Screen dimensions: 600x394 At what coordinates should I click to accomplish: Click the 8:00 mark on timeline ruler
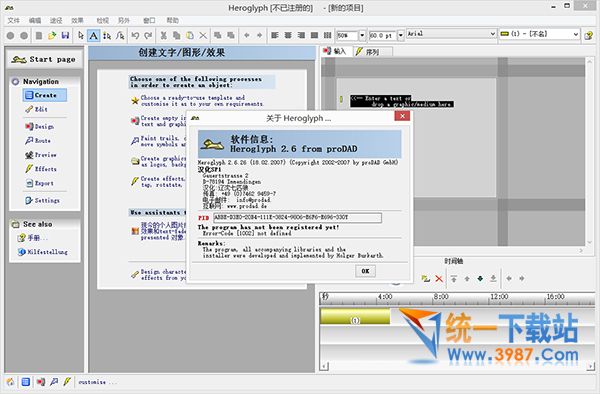click(x=441, y=296)
